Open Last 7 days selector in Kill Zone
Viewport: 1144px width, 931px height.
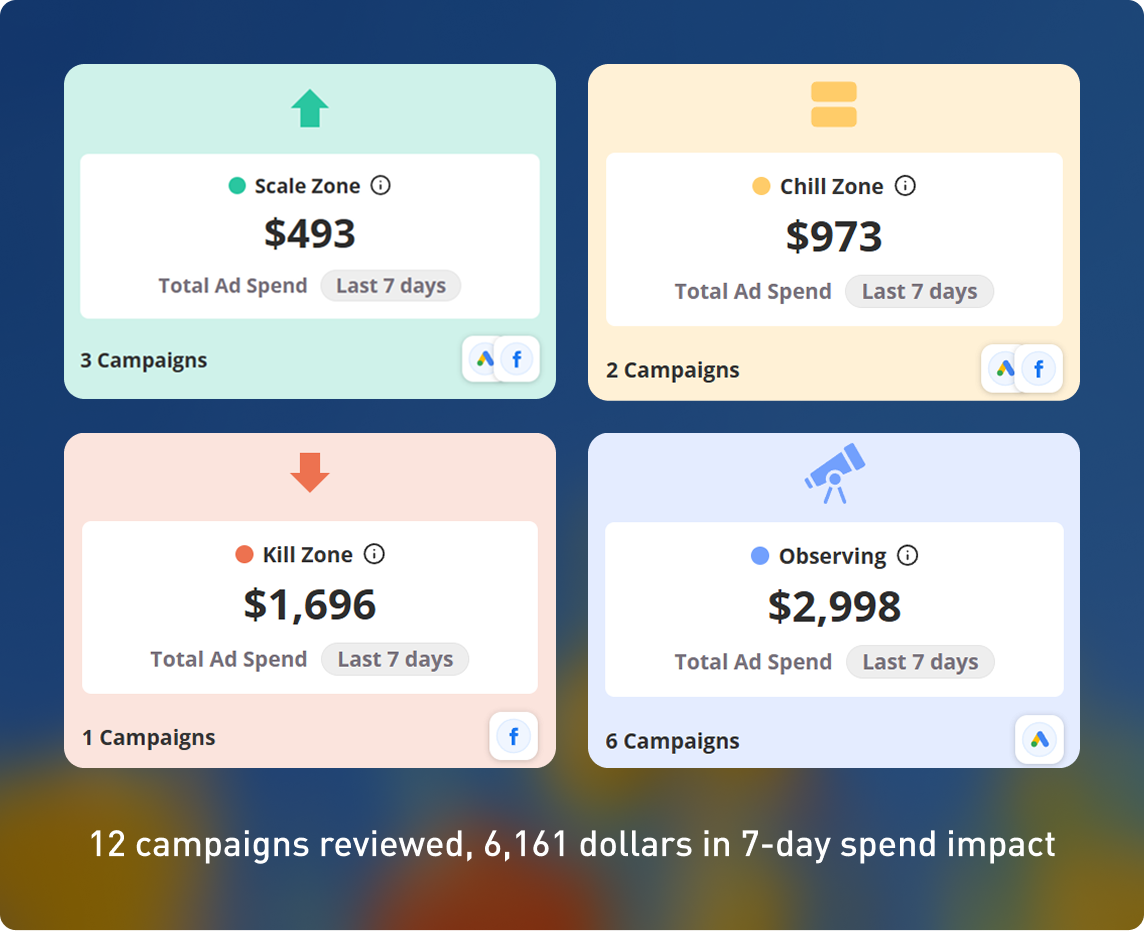click(x=395, y=659)
